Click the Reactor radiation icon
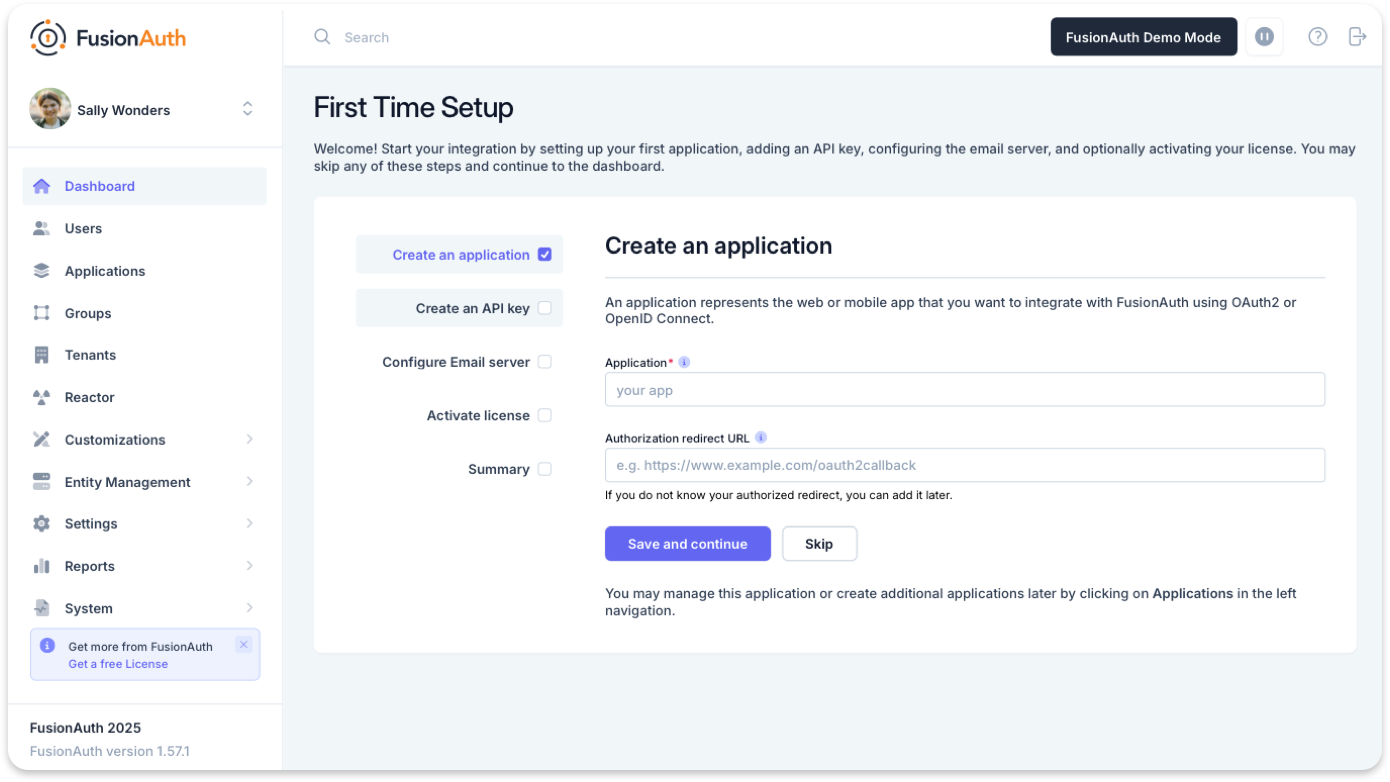 pyautogui.click(x=41, y=397)
